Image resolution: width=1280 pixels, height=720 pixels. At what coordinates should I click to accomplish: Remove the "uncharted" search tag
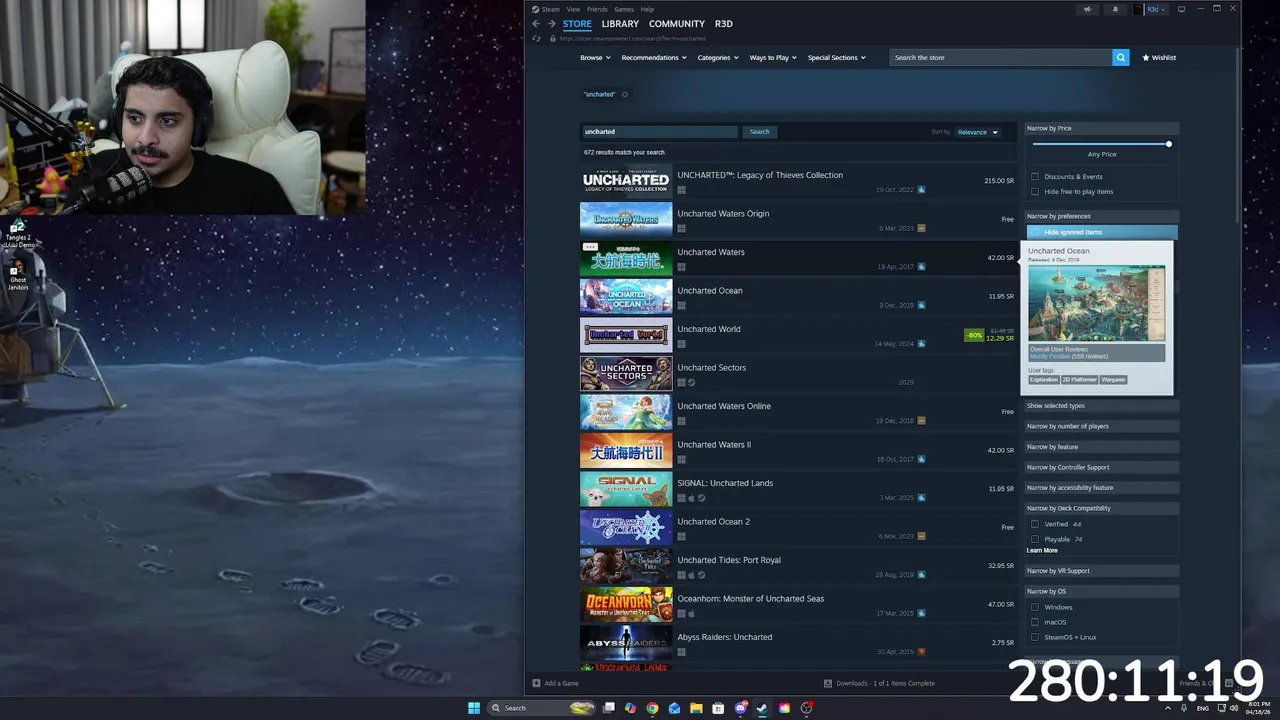(625, 94)
